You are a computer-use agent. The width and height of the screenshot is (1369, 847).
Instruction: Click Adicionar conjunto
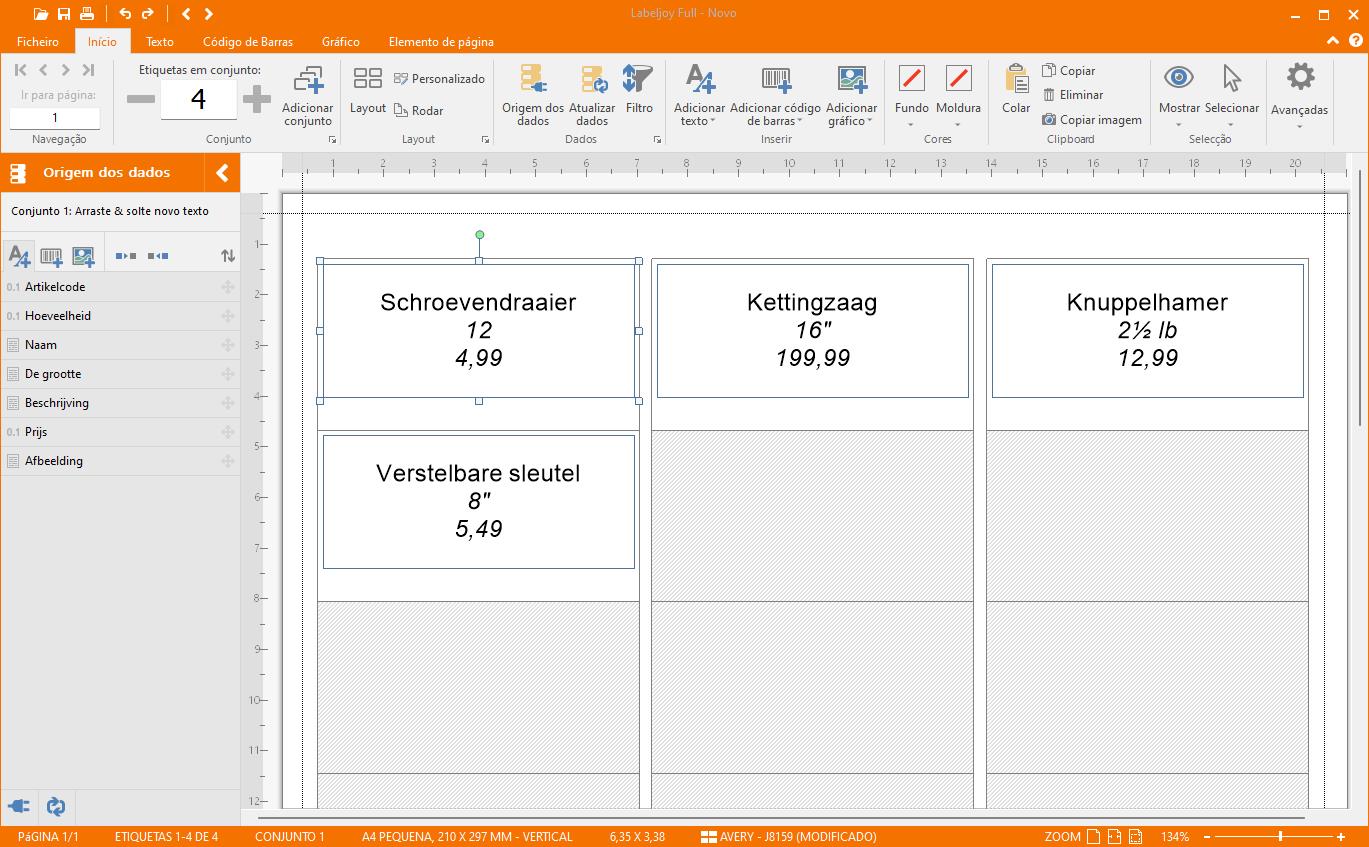pos(308,97)
